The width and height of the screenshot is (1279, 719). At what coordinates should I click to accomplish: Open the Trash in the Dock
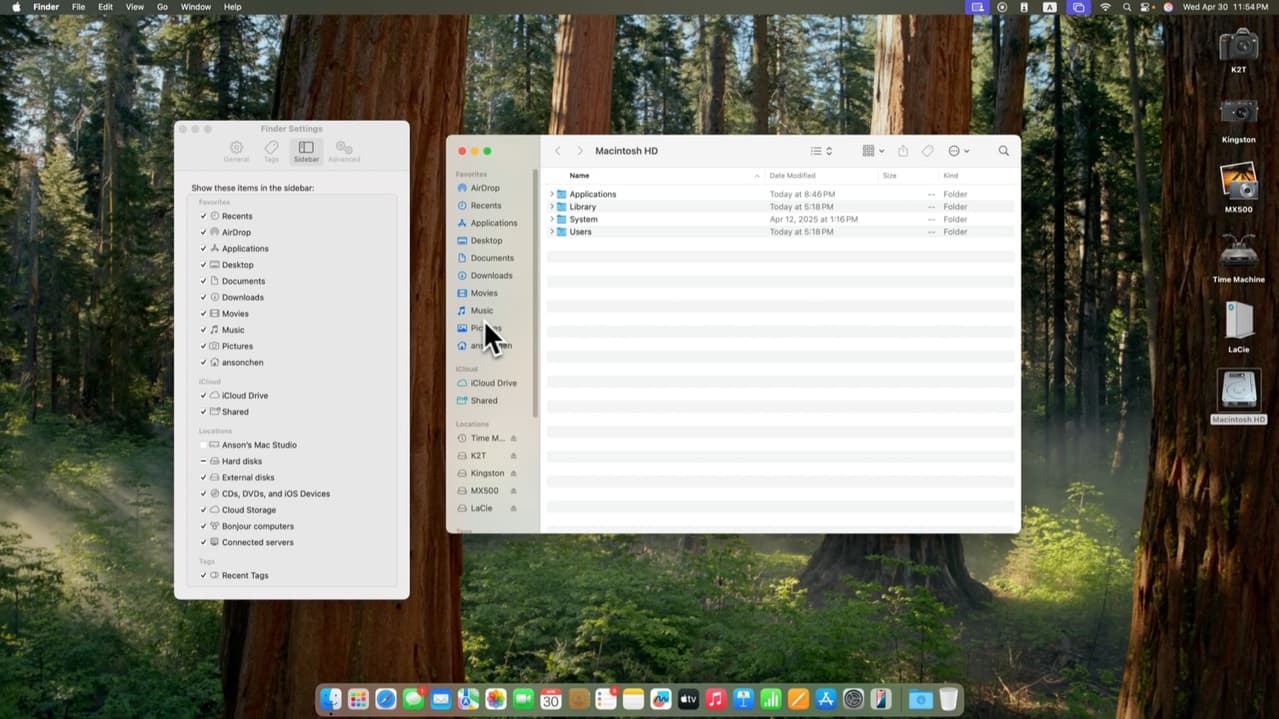[x=948, y=700]
